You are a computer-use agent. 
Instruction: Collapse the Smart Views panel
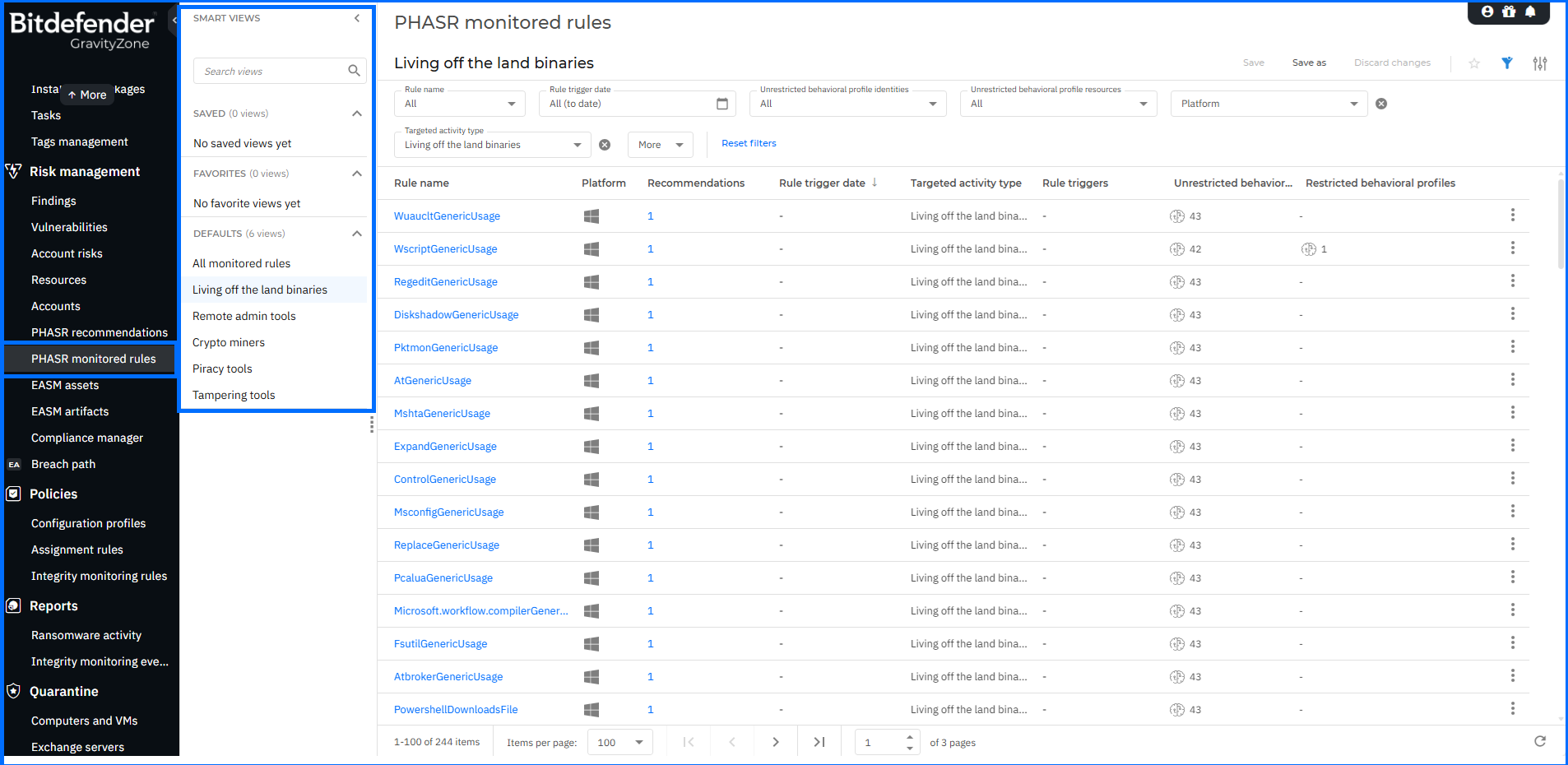357,18
